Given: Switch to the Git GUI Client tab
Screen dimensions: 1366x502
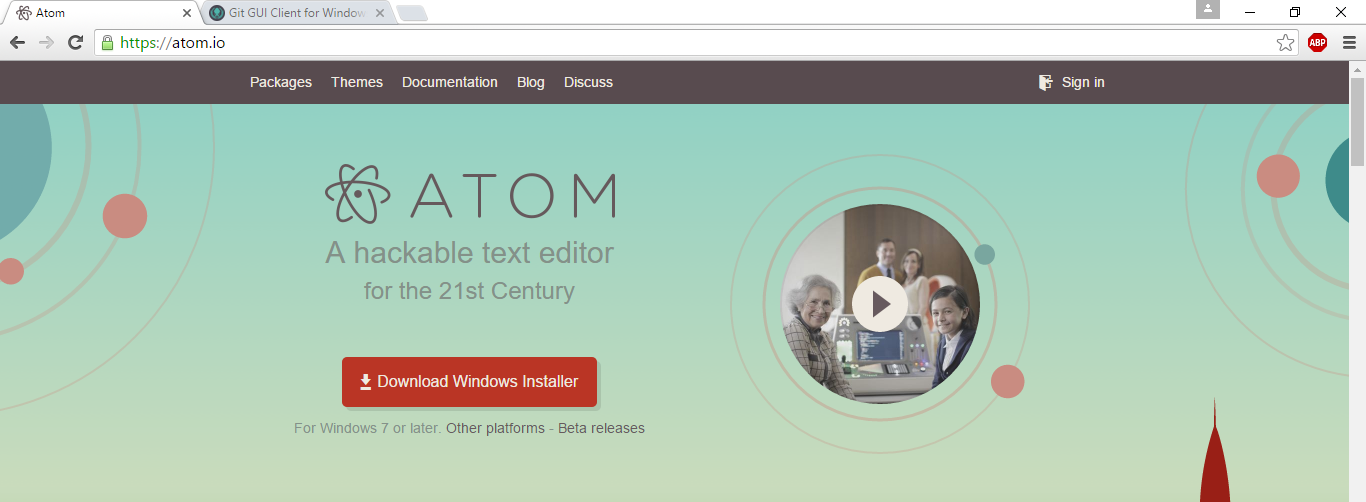Looking at the screenshot, I should 295,13.
